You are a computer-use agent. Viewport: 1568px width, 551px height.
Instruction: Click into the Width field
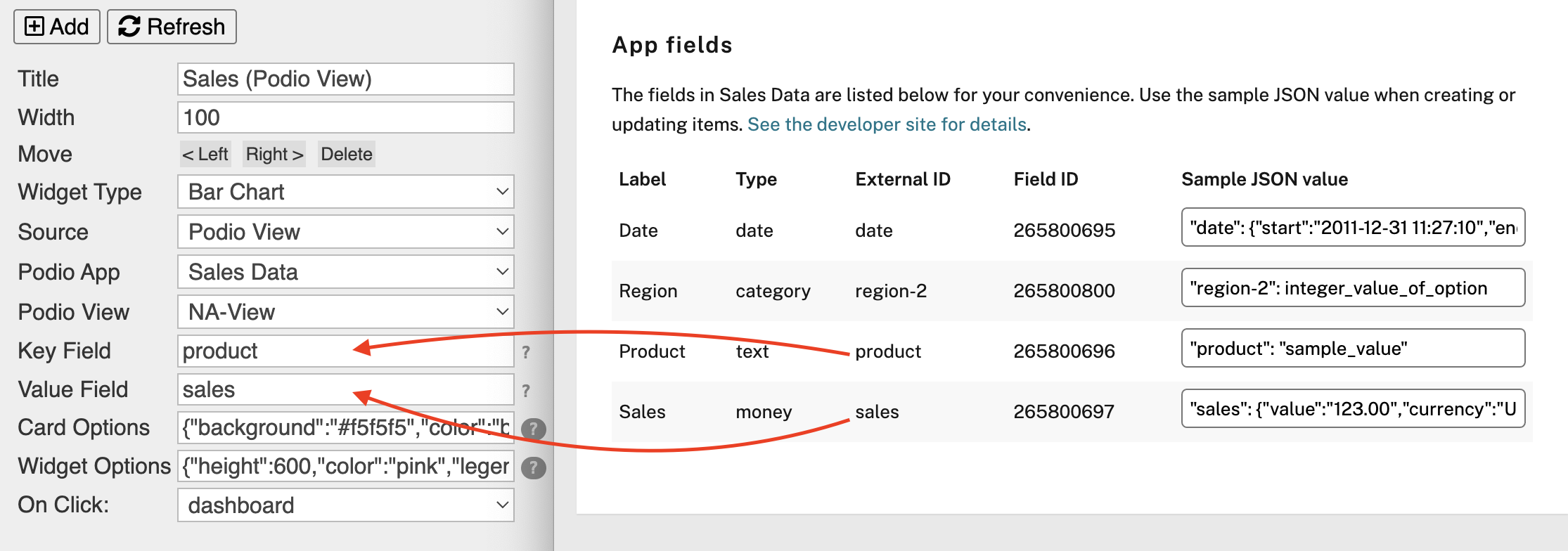345,117
